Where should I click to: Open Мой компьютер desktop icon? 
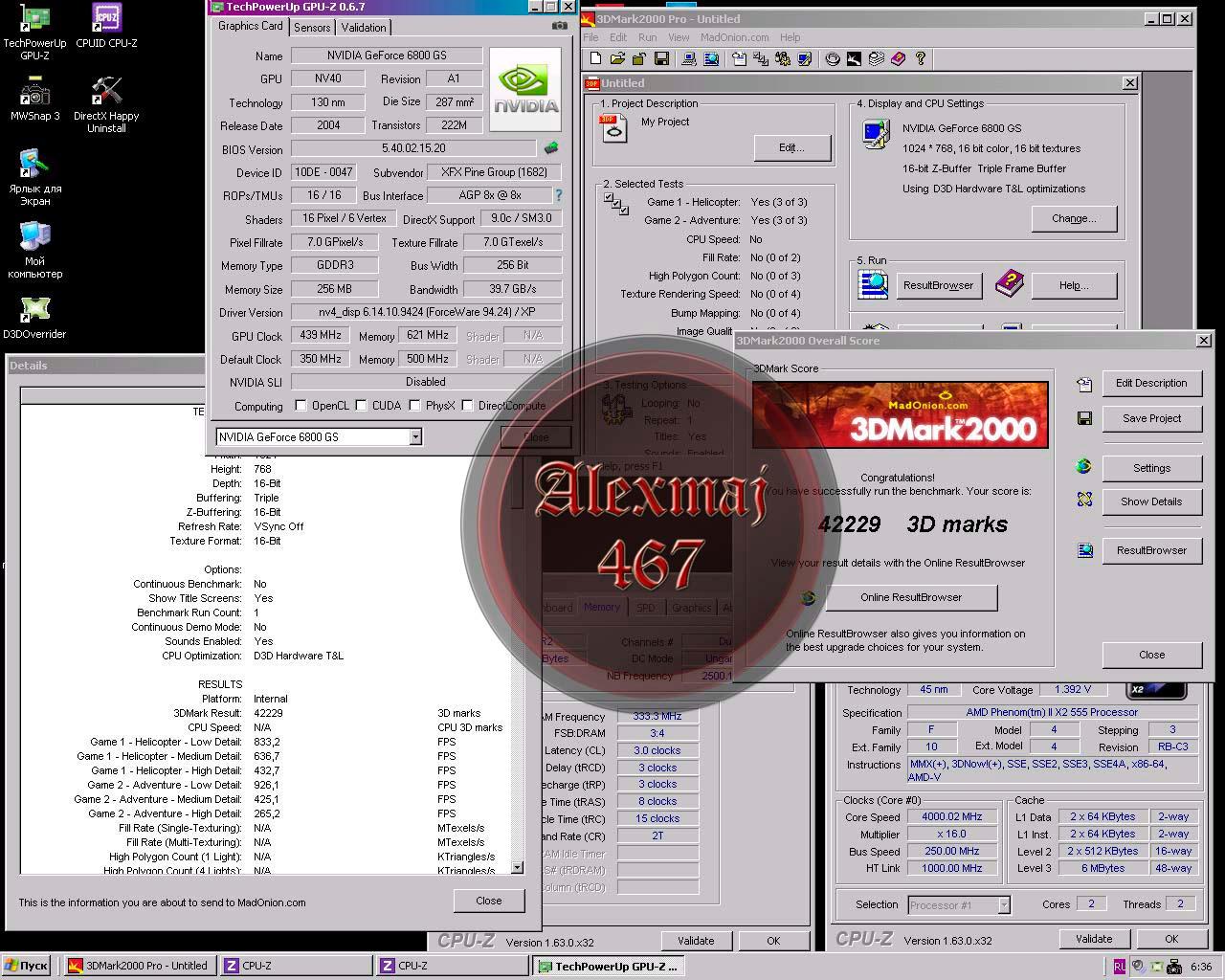tap(34, 251)
